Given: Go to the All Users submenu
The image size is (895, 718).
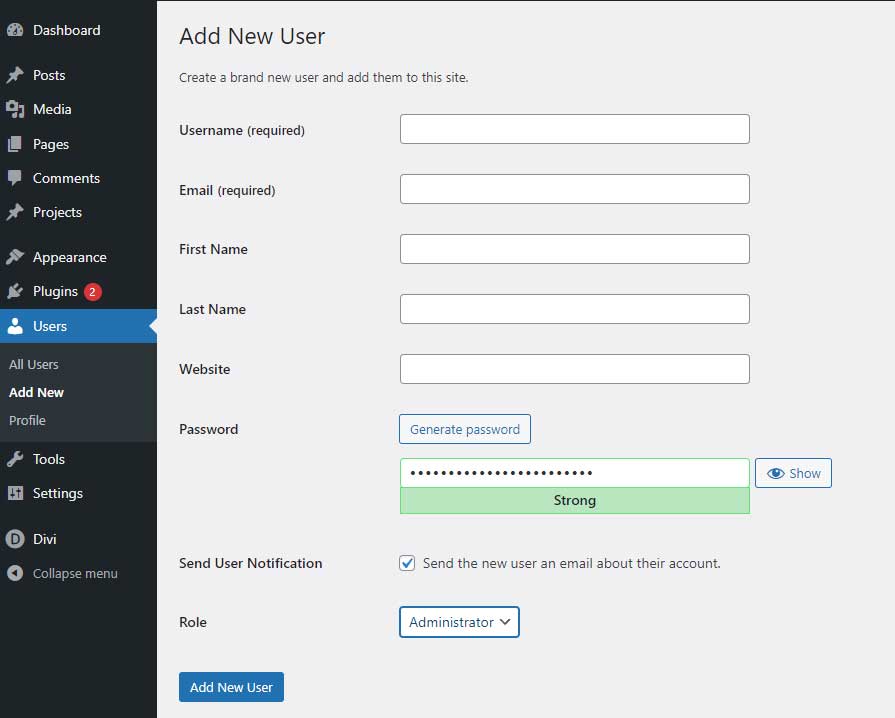Looking at the screenshot, I should pos(33,364).
